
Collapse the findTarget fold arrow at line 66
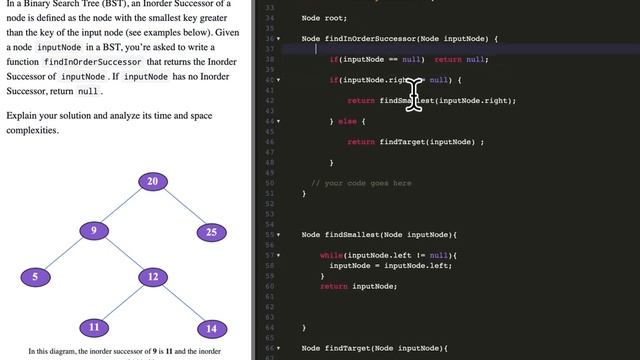click(278, 348)
